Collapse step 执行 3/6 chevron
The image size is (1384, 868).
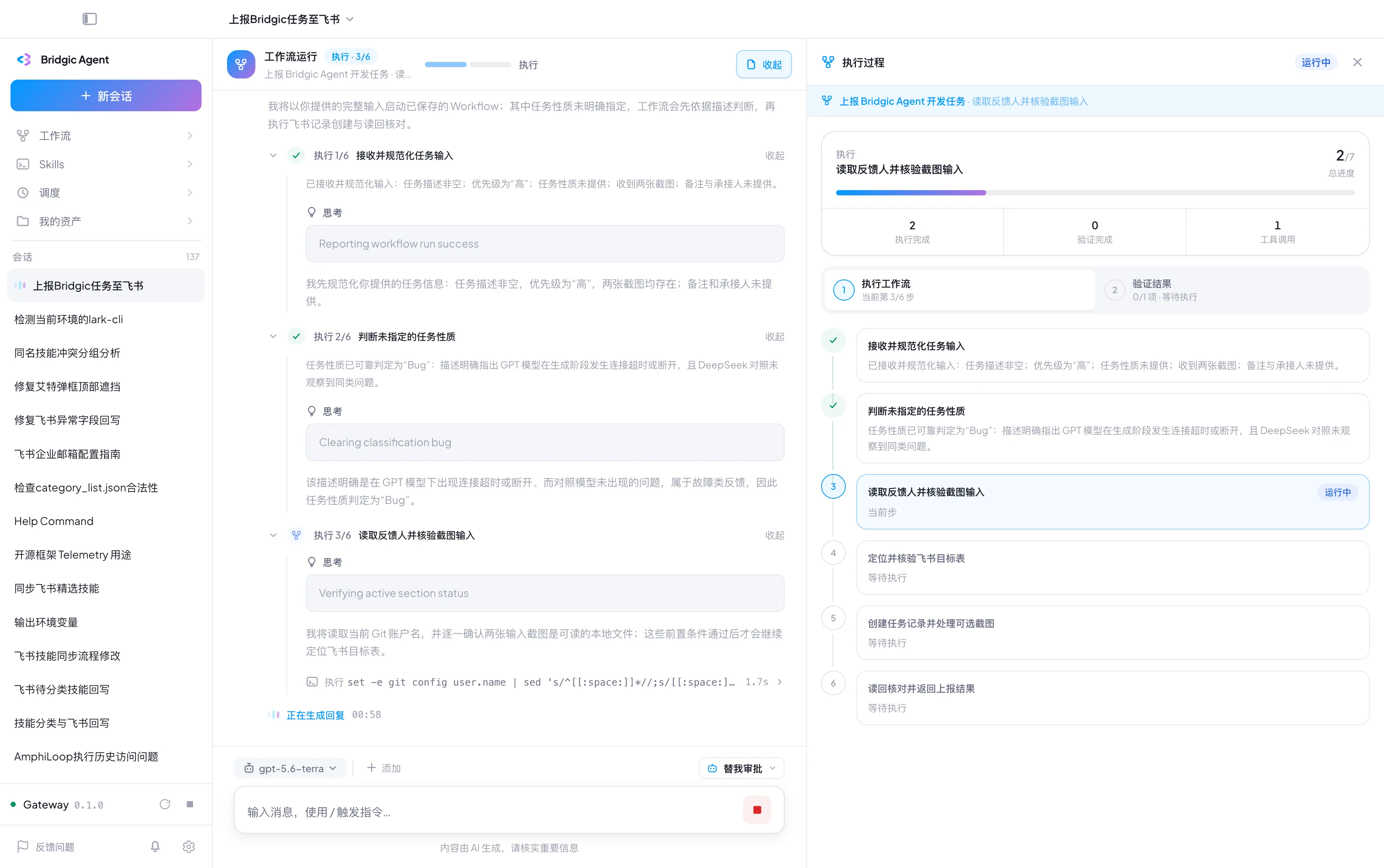click(x=273, y=535)
